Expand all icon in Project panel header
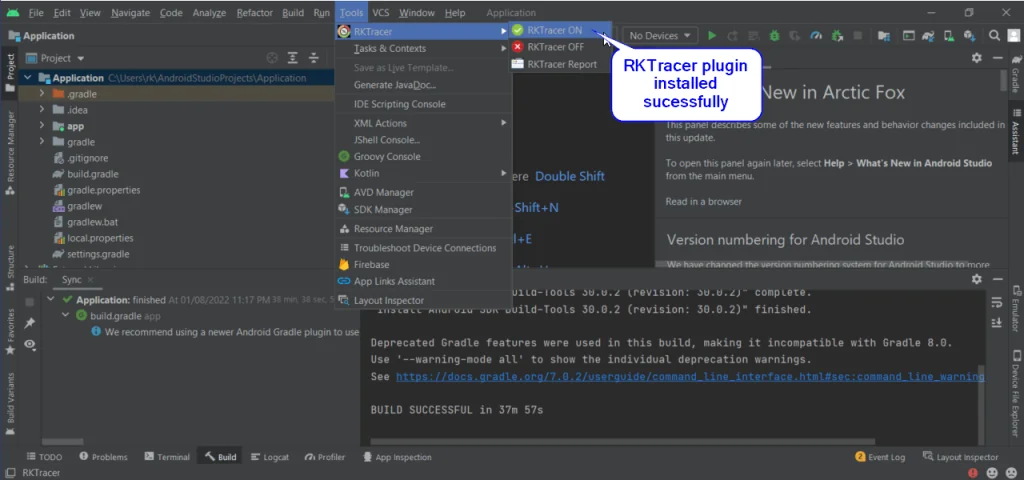 pyautogui.click(x=293, y=58)
